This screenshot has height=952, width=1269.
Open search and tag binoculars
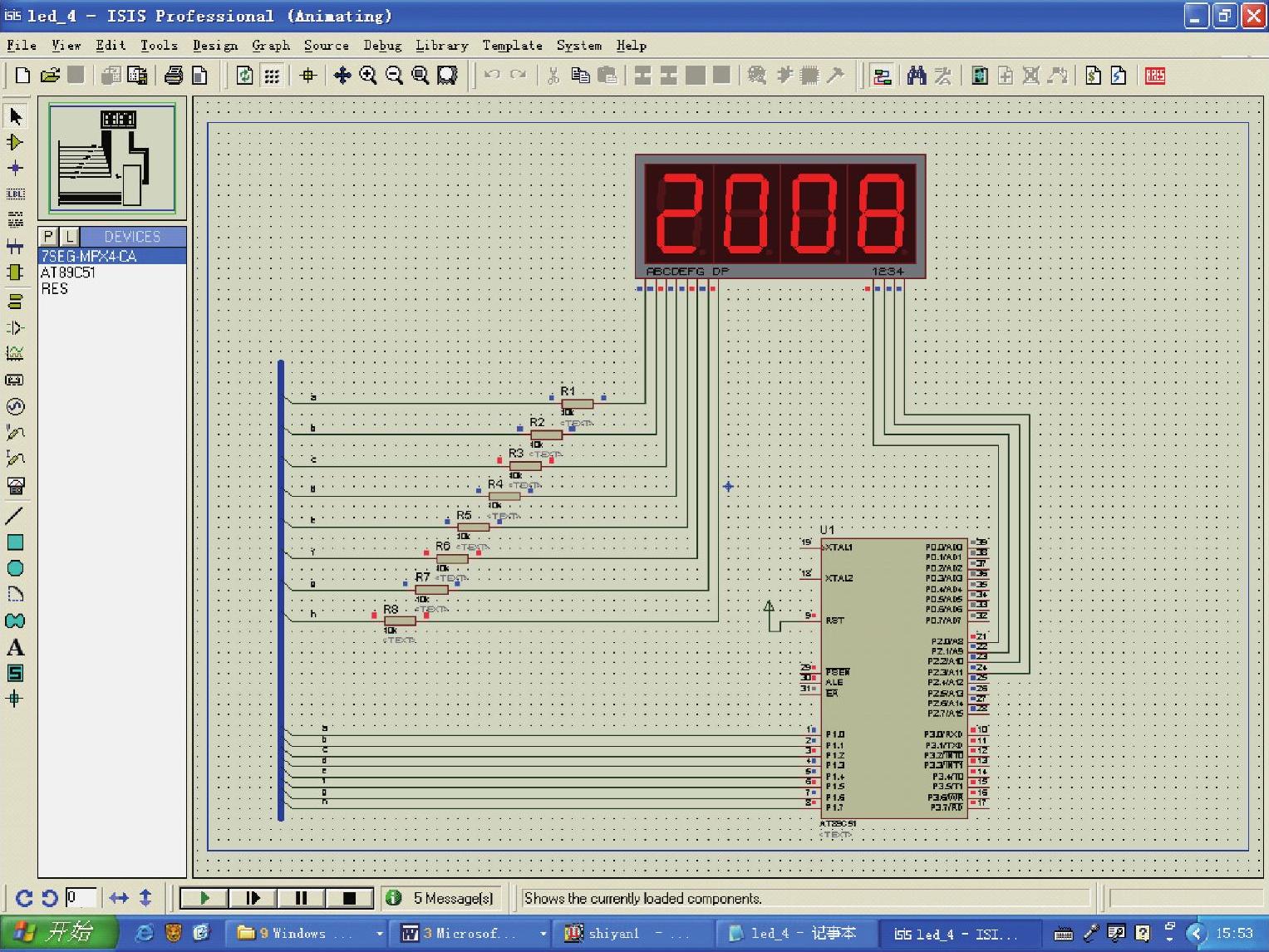(x=917, y=76)
